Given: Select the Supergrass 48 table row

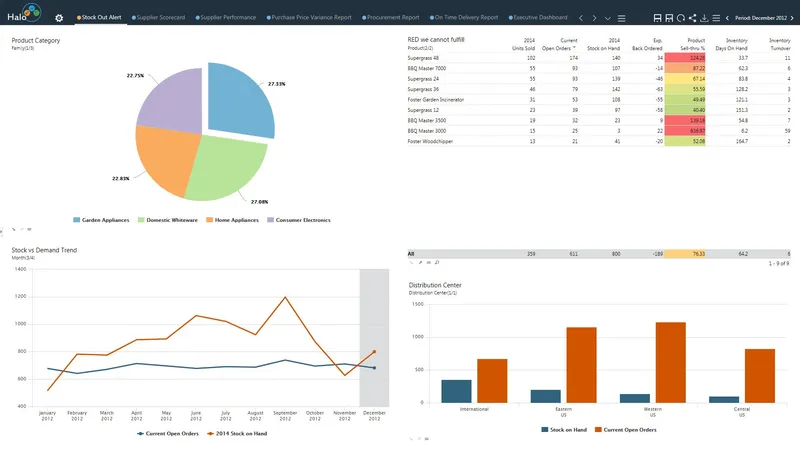Looking at the screenshot, I should click(598, 58).
